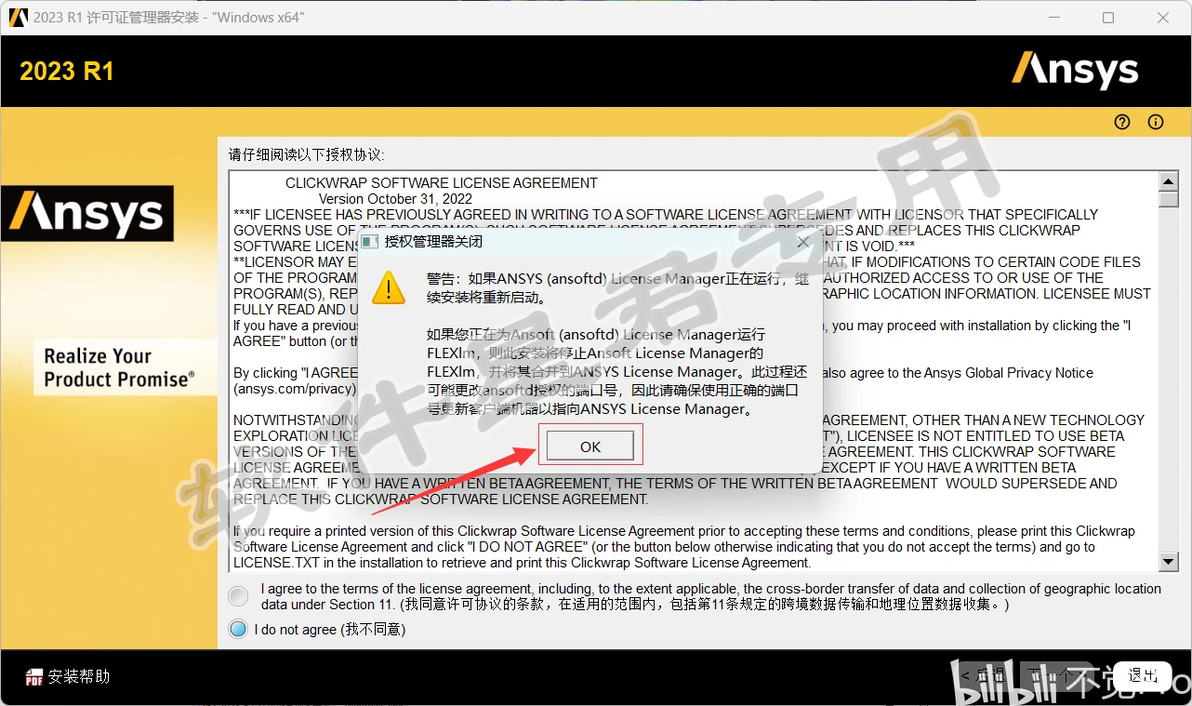Viewport: 1192px width, 706px height.
Task: Close the 授权管理器关闭 dialog
Action: [x=803, y=242]
